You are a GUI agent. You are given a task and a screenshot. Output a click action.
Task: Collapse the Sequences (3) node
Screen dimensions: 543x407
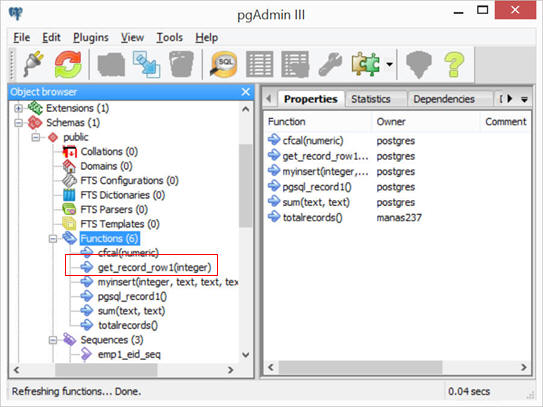[53, 340]
